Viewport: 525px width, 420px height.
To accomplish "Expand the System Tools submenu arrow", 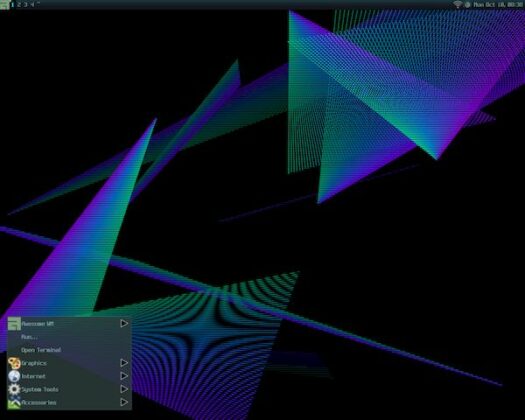I will pos(124,389).
